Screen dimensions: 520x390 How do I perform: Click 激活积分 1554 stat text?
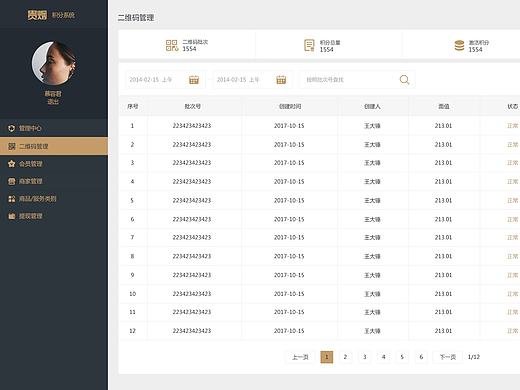click(479, 46)
